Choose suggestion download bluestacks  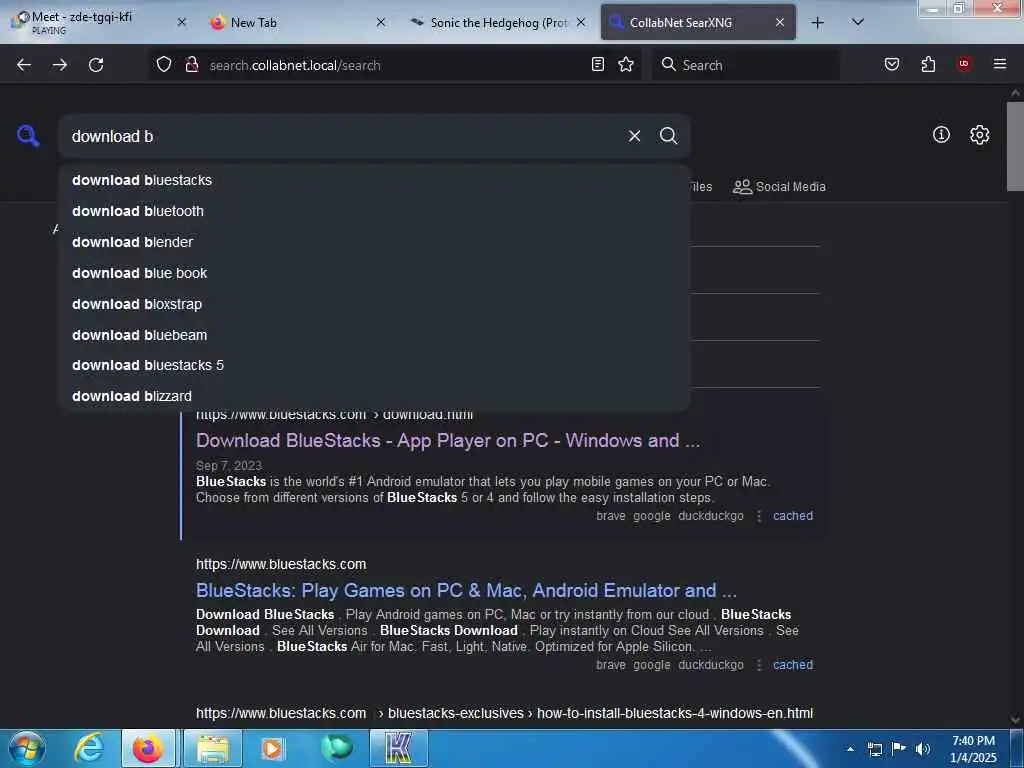[374, 180]
